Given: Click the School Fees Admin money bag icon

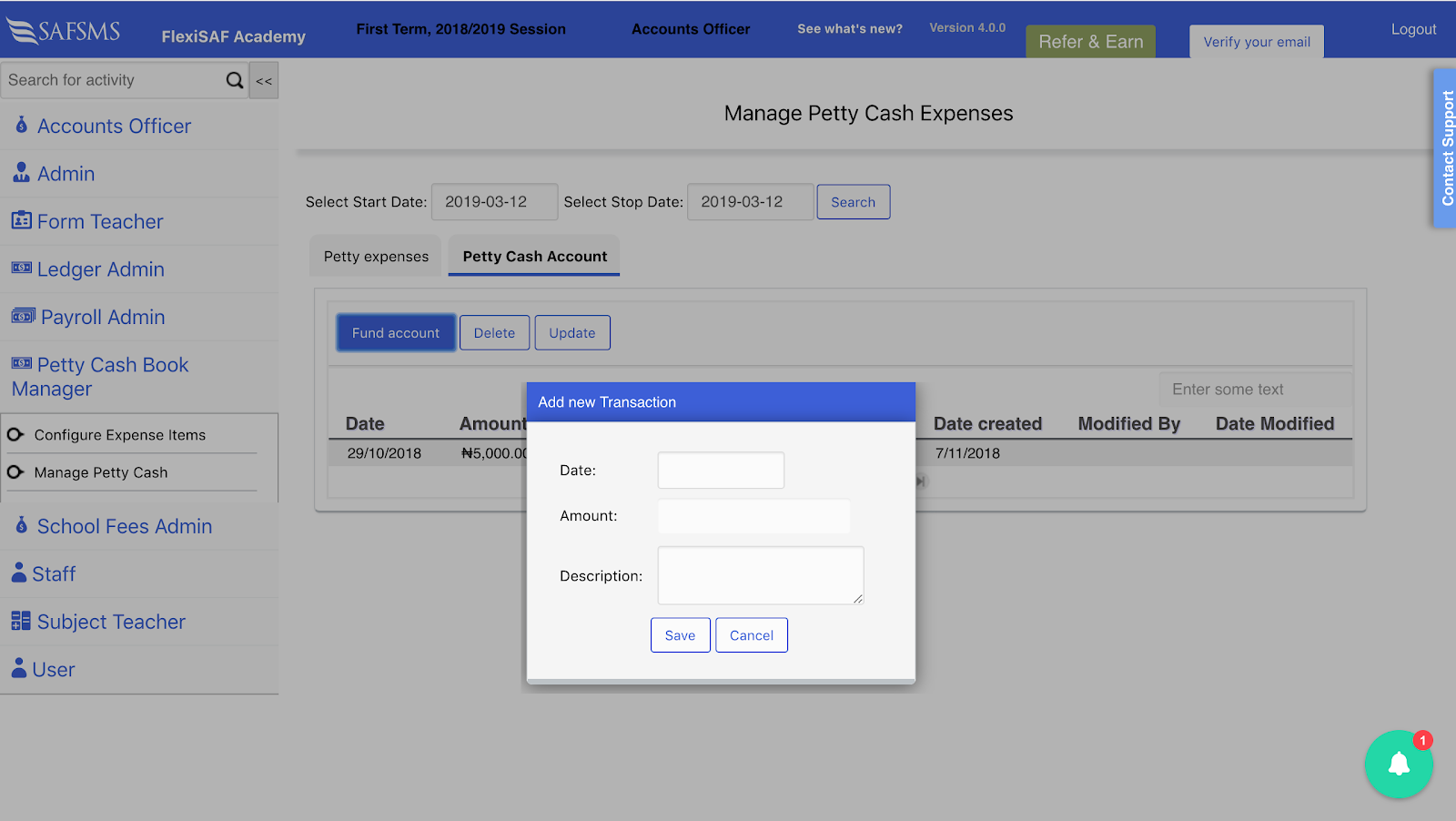Looking at the screenshot, I should tap(22, 525).
